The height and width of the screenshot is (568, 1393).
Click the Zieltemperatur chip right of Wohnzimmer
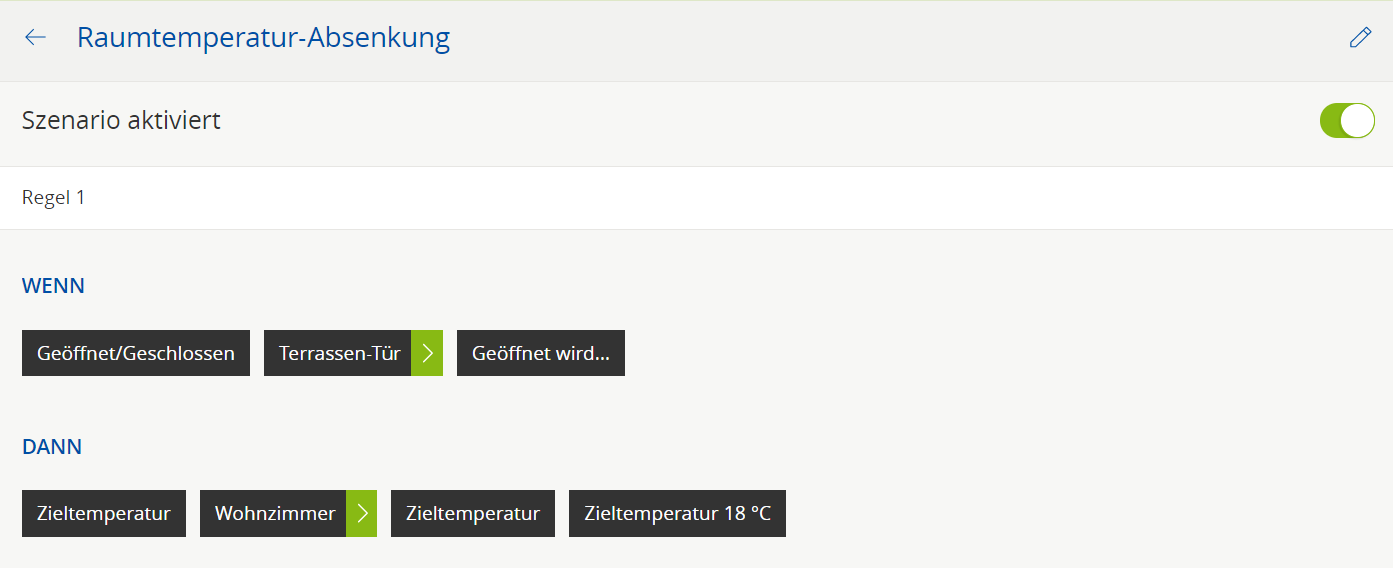click(x=473, y=514)
